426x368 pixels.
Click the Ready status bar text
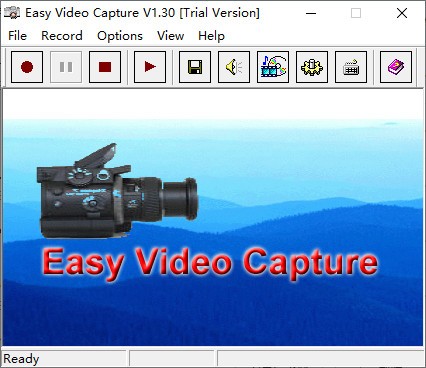coord(21,359)
